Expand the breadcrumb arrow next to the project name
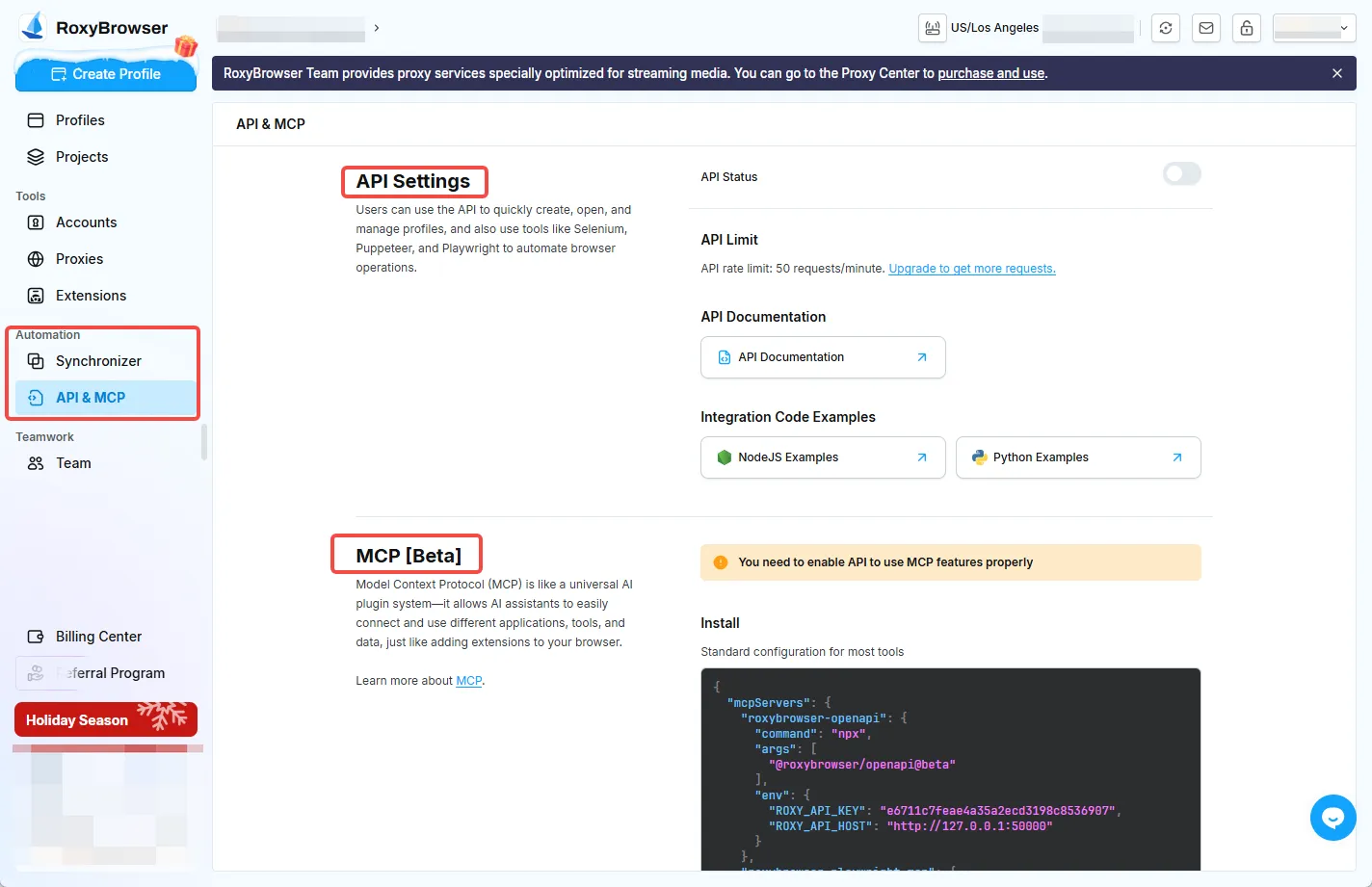Screen dimensions: 1372x887 (x=376, y=28)
